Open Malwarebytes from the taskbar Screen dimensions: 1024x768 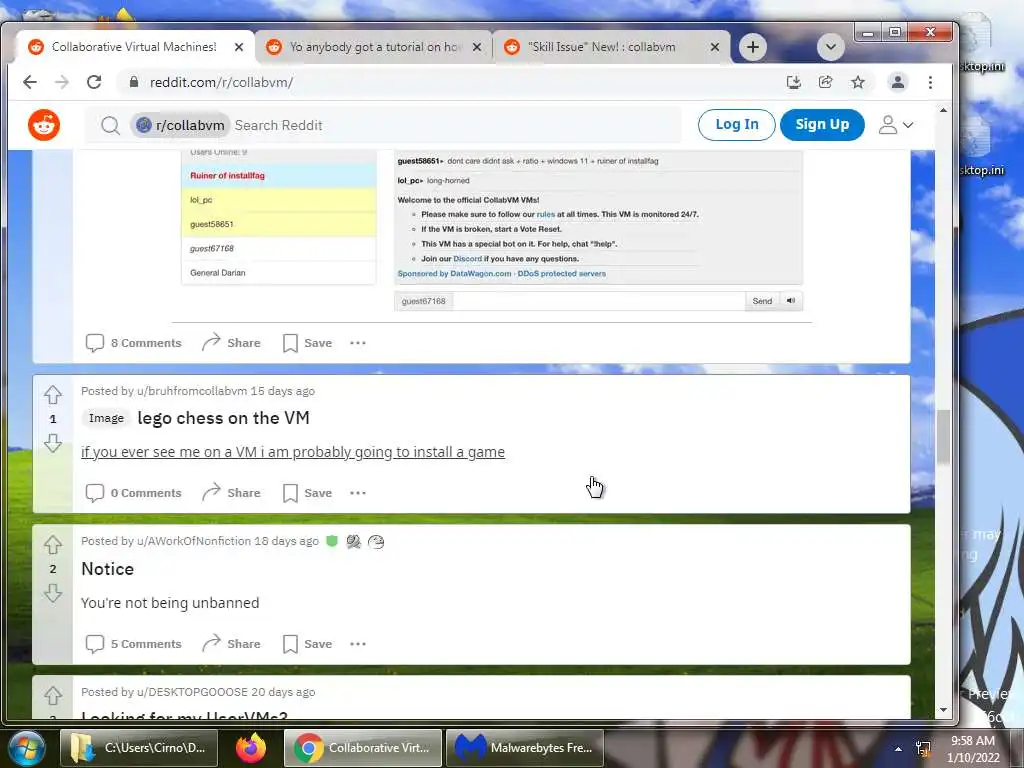click(525, 748)
